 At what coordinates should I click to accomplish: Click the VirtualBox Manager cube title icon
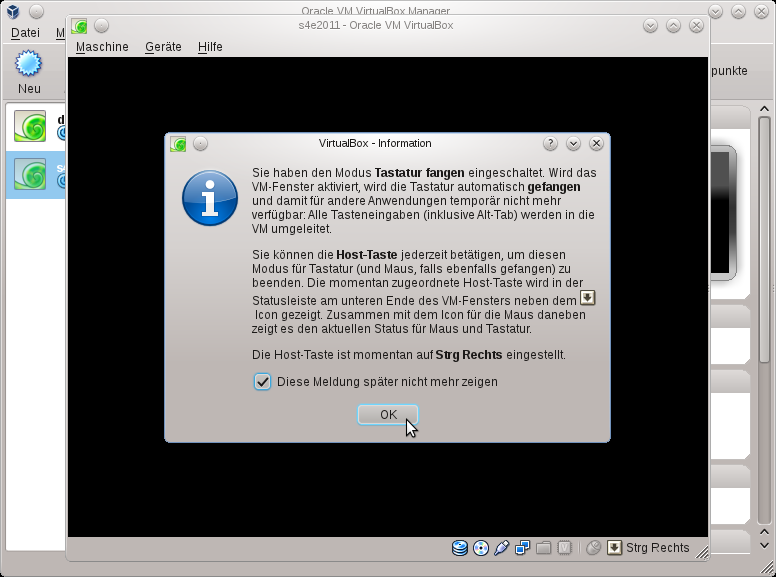13,11
